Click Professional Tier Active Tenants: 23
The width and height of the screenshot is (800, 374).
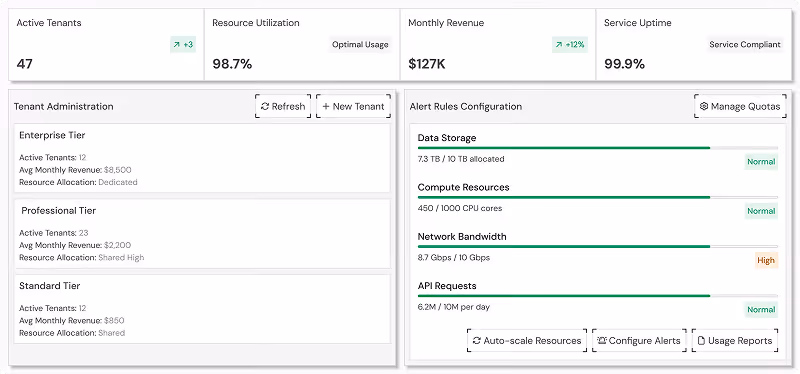[x=54, y=233]
